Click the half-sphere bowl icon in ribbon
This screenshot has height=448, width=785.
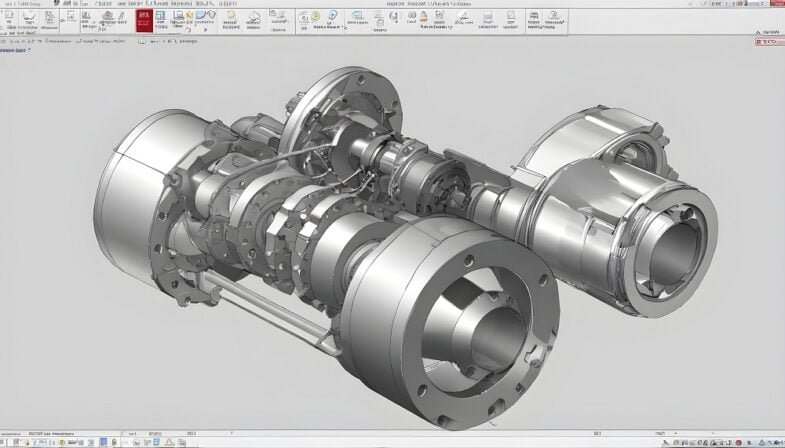click(x=28, y=16)
